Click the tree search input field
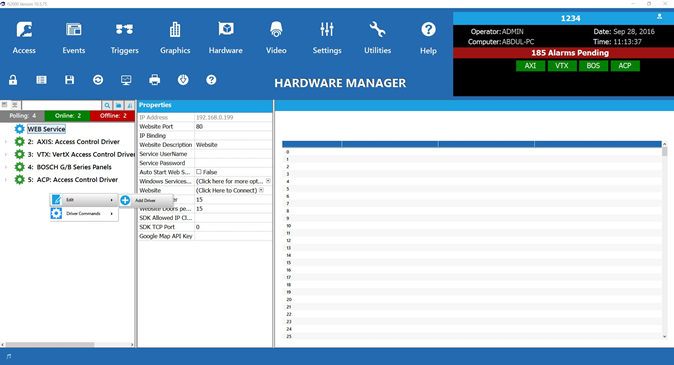Viewport: 674px width, 365px height. tap(61, 105)
